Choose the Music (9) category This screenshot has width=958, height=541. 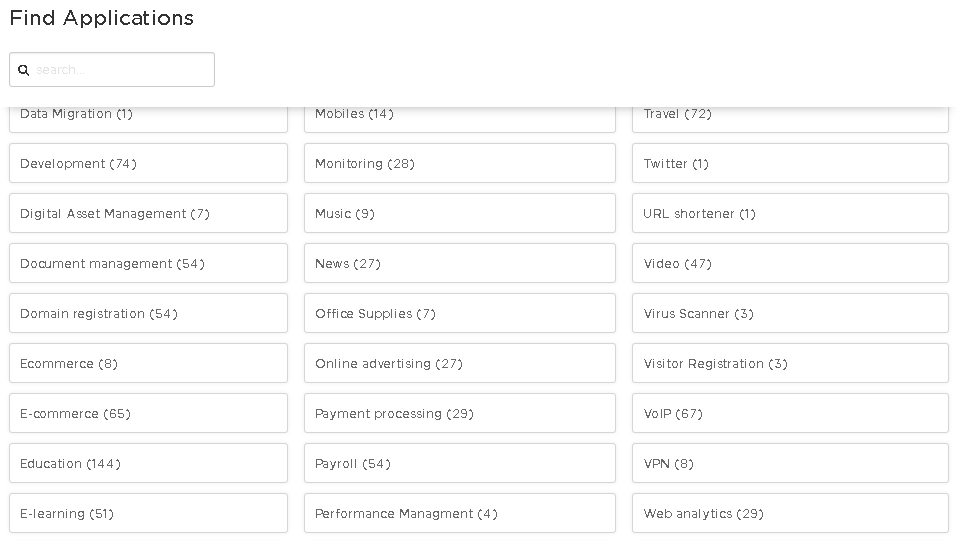point(459,213)
